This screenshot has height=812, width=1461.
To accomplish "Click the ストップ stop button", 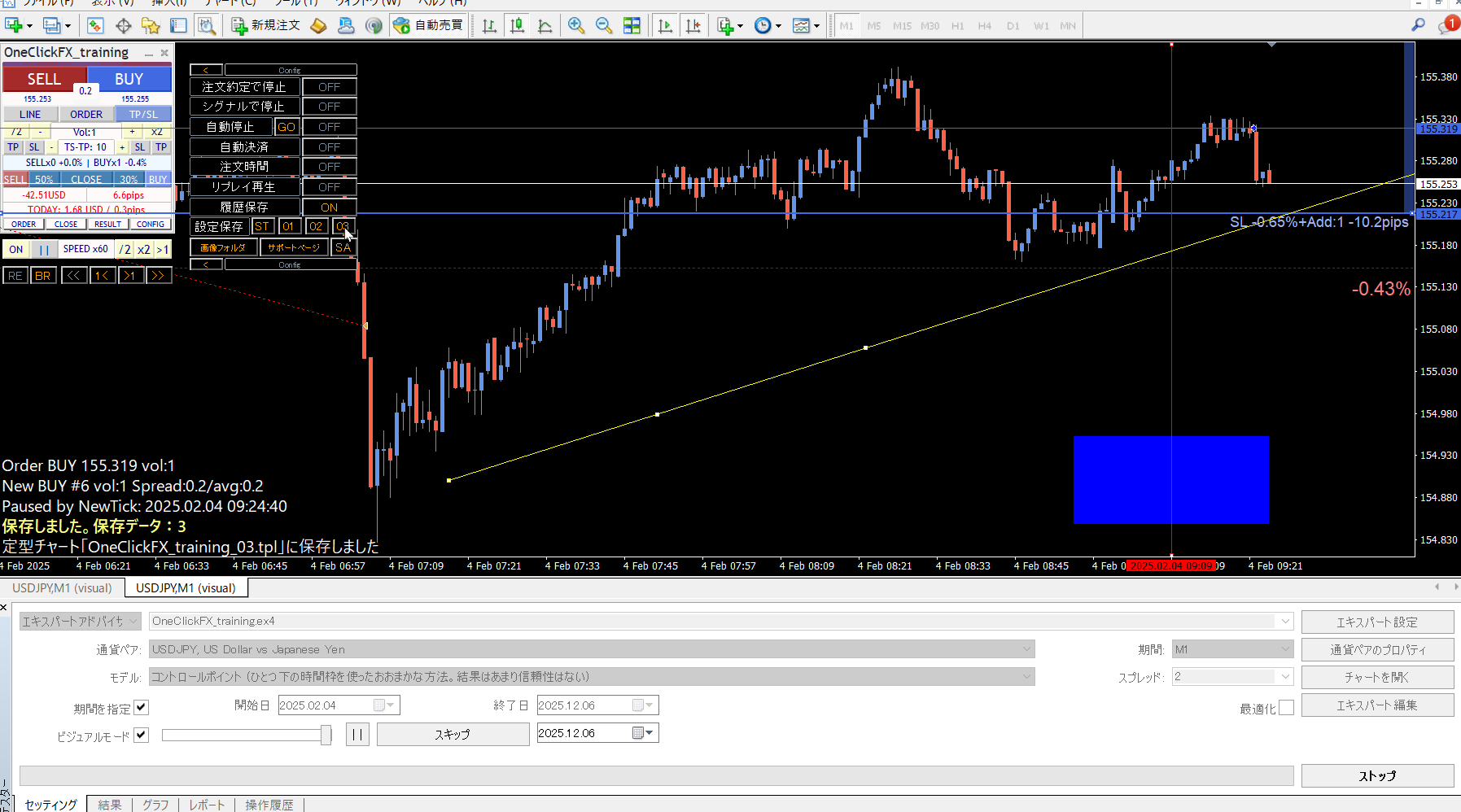I will click(1376, 775).
